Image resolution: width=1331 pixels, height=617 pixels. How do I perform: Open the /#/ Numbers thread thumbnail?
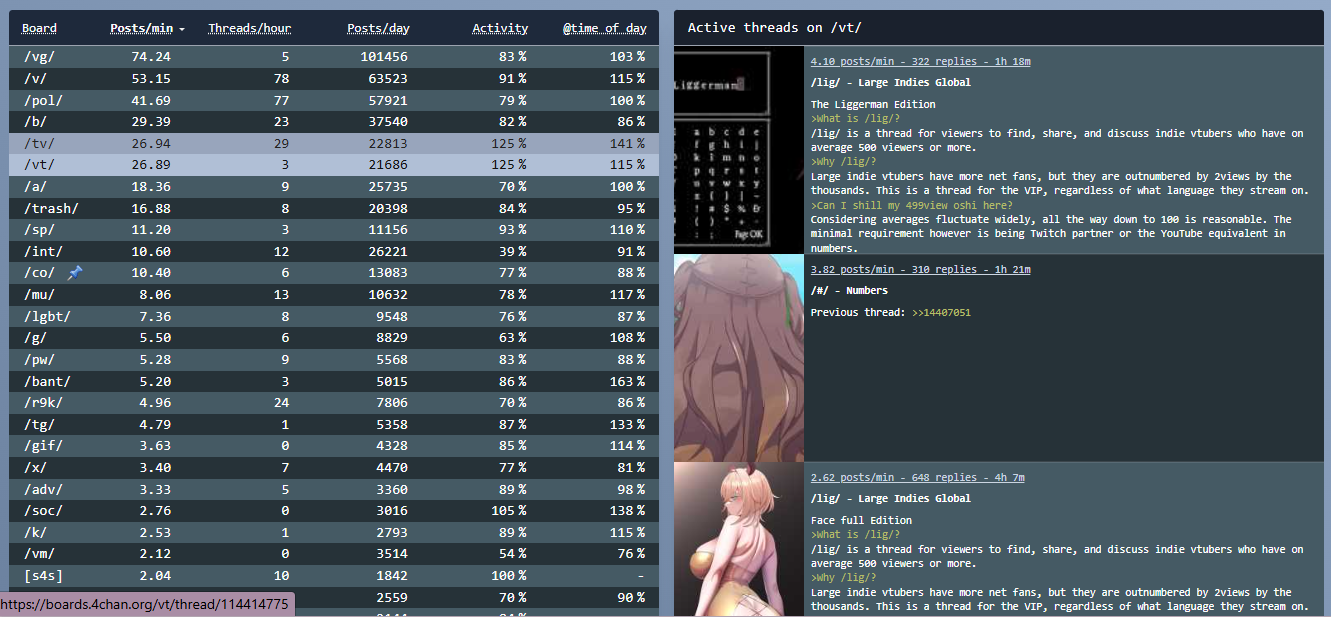738,358
